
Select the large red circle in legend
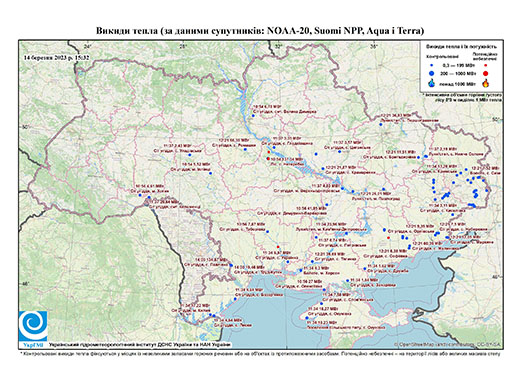coord(486,73)
